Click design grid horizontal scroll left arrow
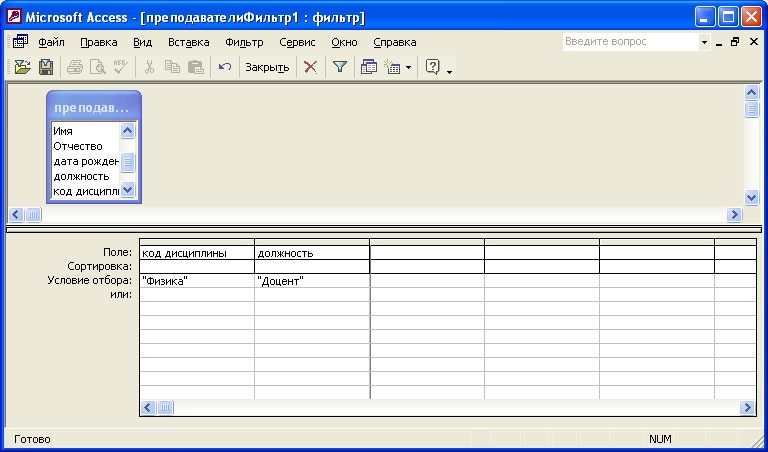The image size is (768, 452). [x=148, y=407]
